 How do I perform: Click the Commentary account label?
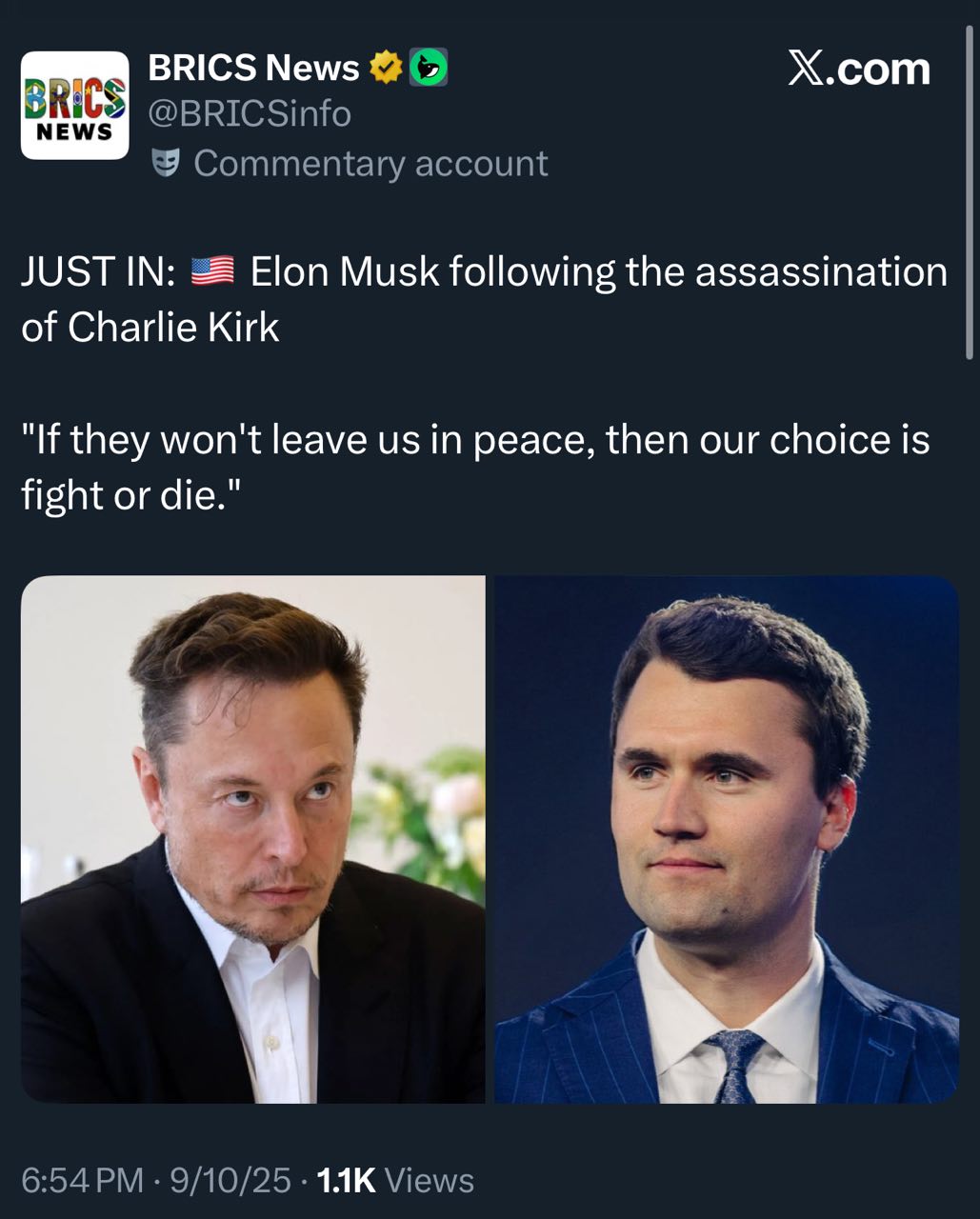pyautogui.click(x=370, y=164)
